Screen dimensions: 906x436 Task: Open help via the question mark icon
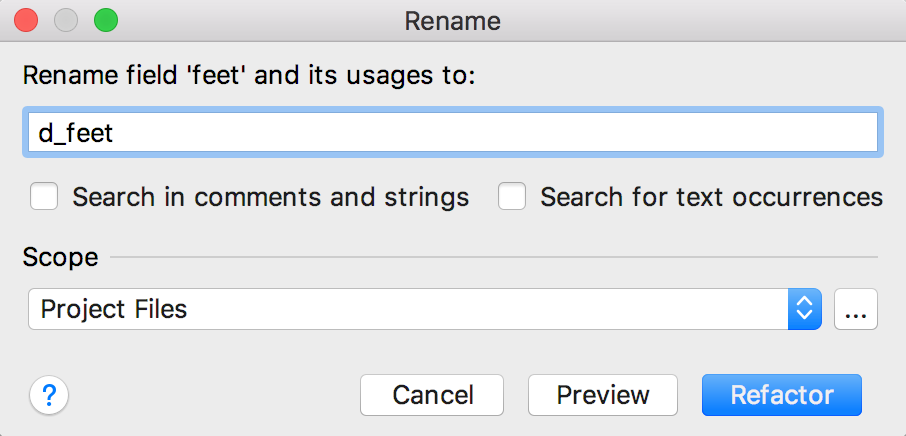pos(49,396)
